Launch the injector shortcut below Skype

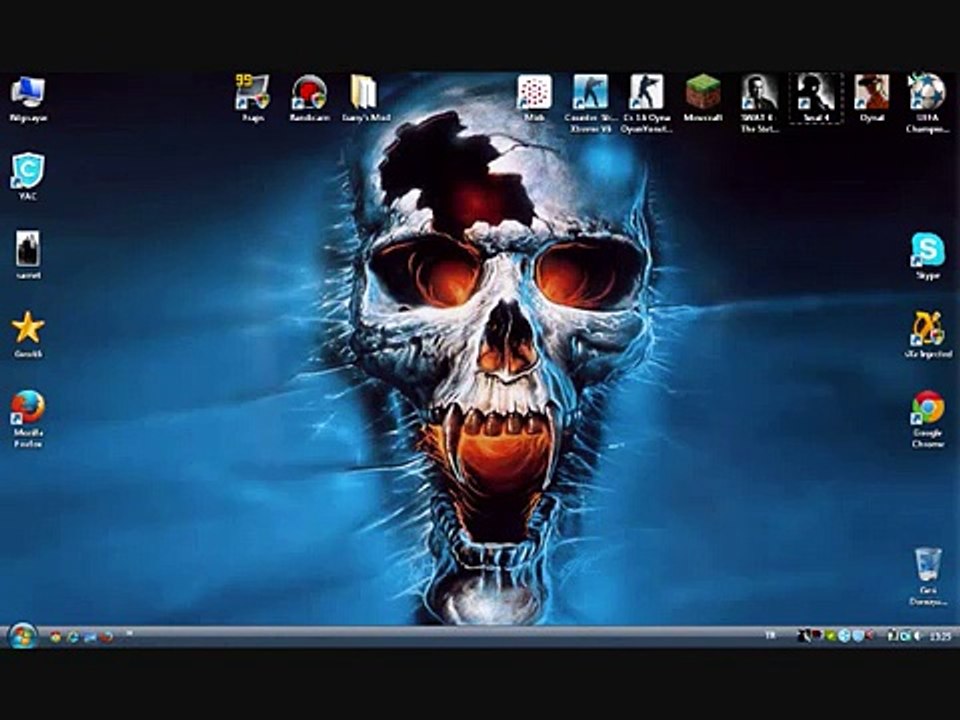[x=928, y=334]
